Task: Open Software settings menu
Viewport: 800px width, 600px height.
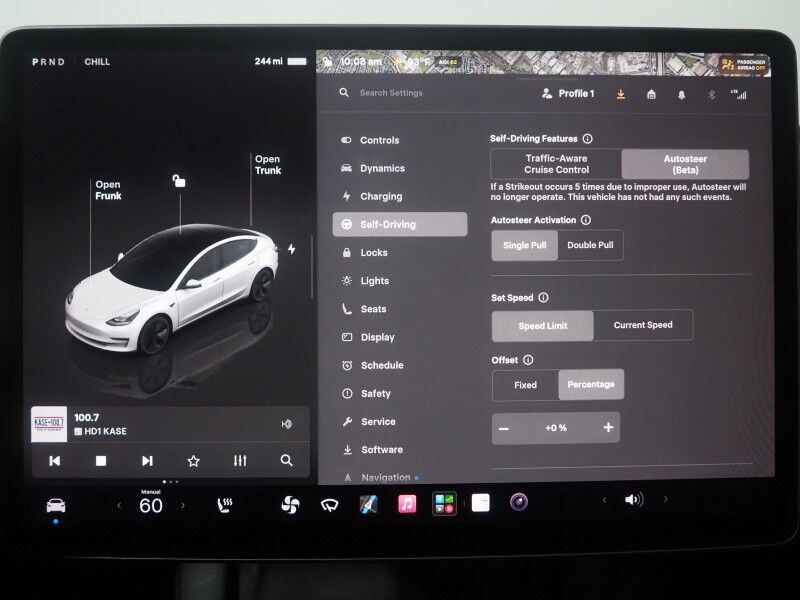Action: (x=400, y=449)
